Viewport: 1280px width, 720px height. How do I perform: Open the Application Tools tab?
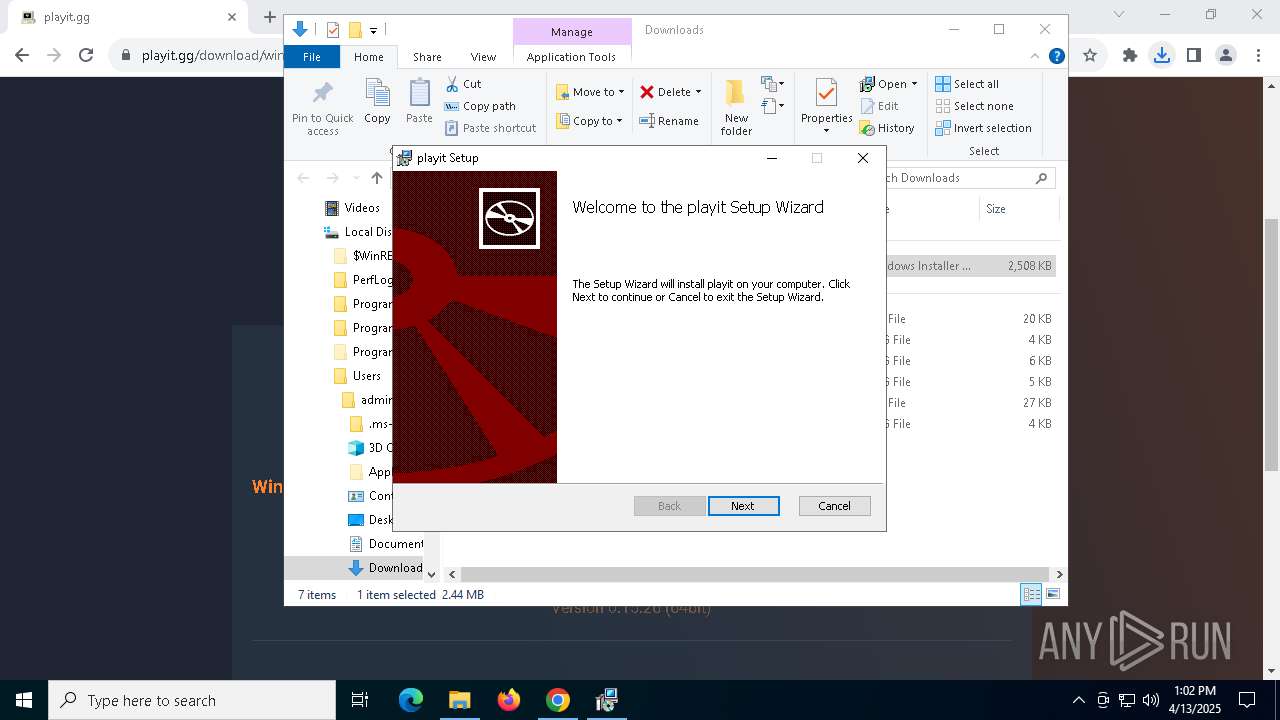pyautogui.click(x=571, y=57)
